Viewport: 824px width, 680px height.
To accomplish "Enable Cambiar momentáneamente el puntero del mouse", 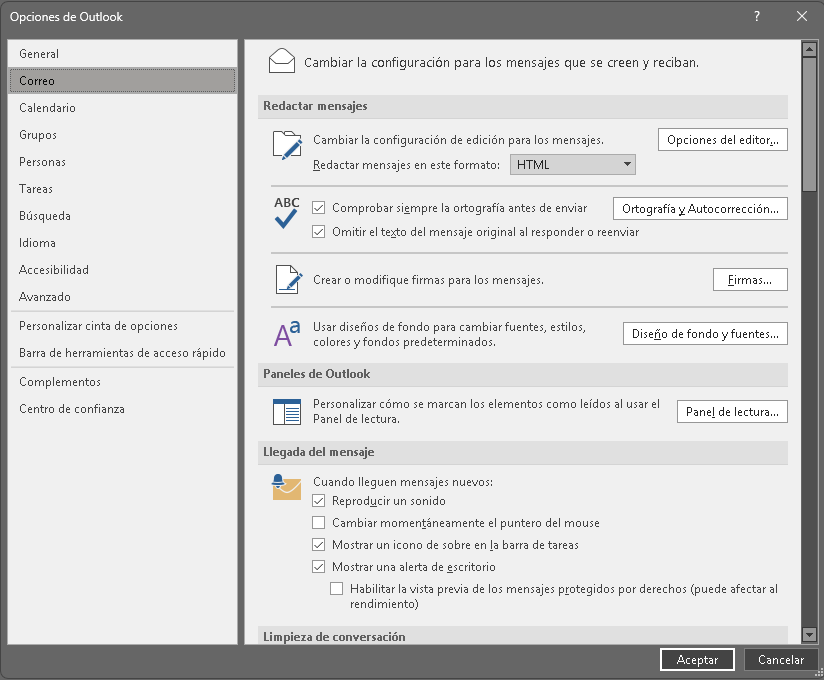I will click(318, 523).
